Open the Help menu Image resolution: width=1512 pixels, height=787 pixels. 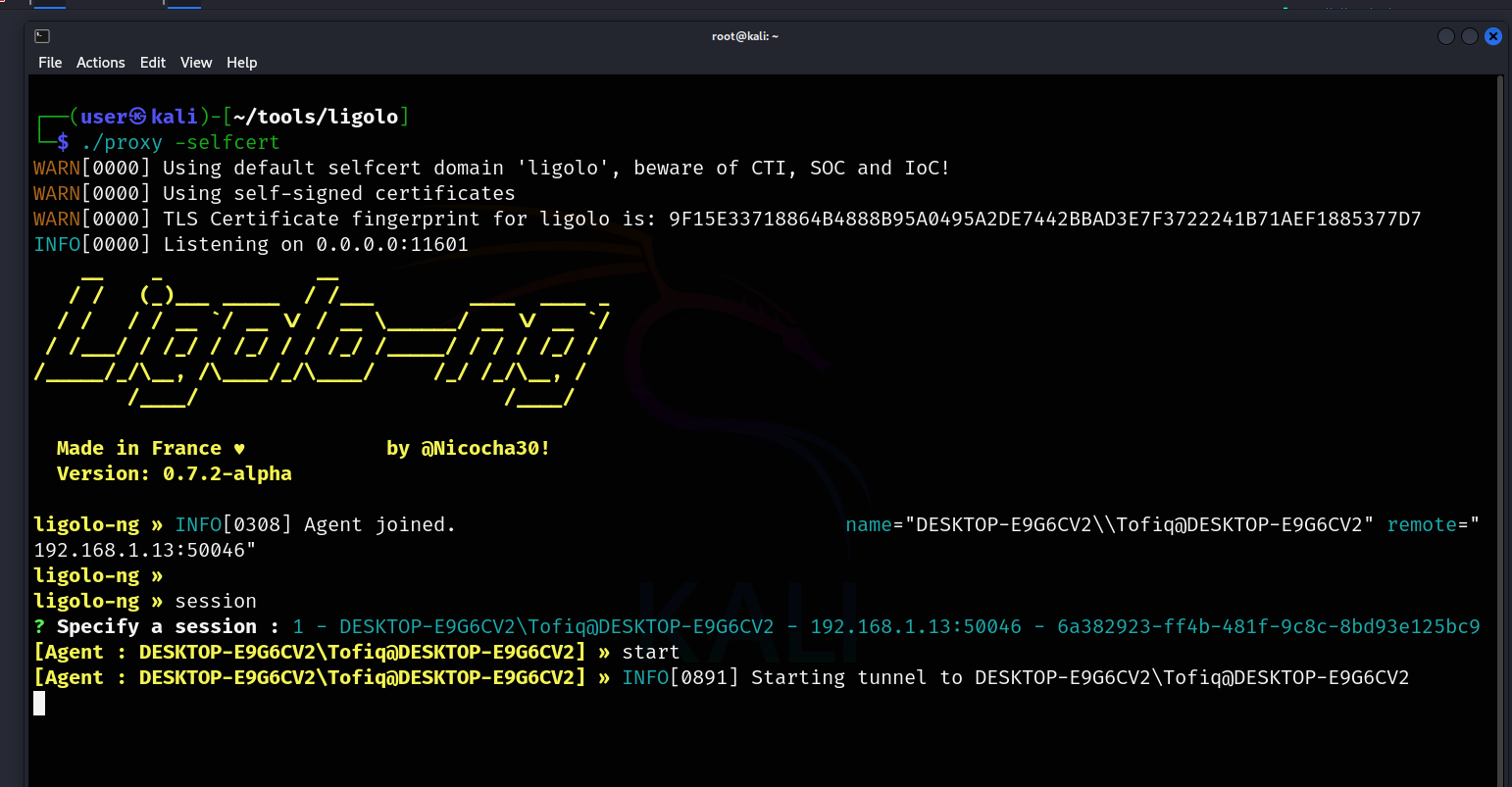point(242,63)
